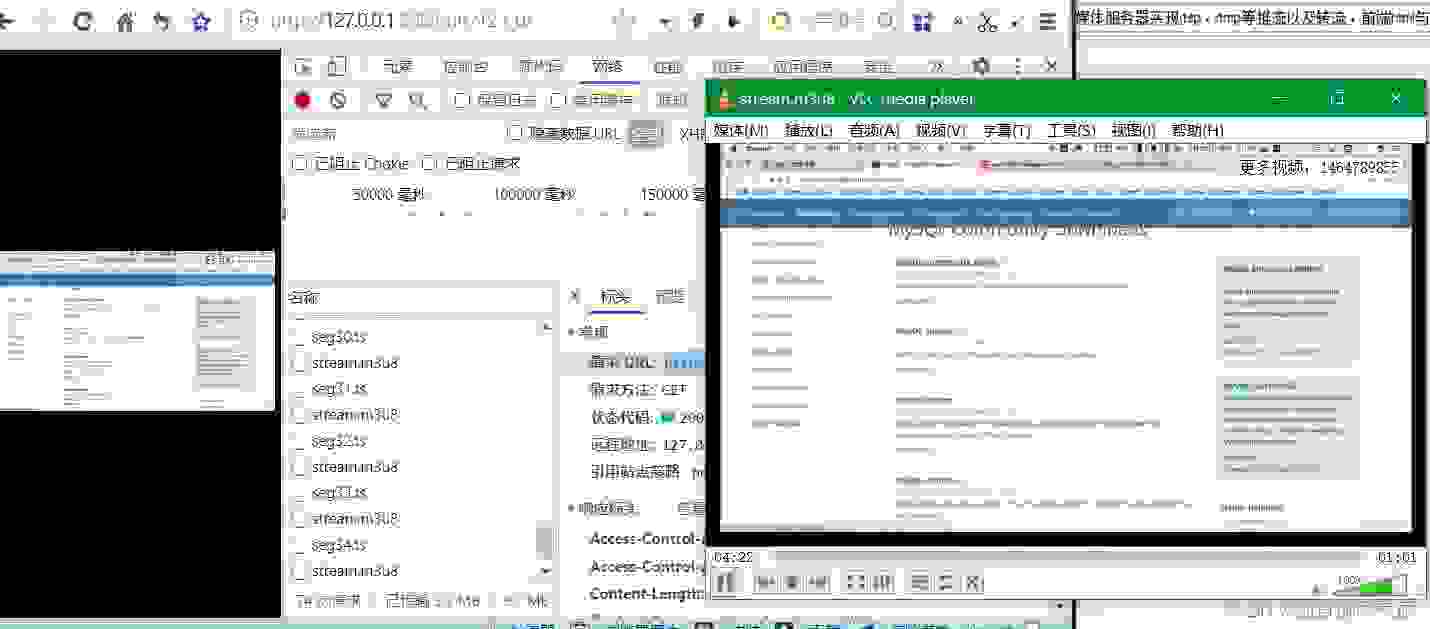The height and width of the screenshot is (629, 1430).
Task: Select the DevTools Network tab
Action: click(x=607, y=67)
